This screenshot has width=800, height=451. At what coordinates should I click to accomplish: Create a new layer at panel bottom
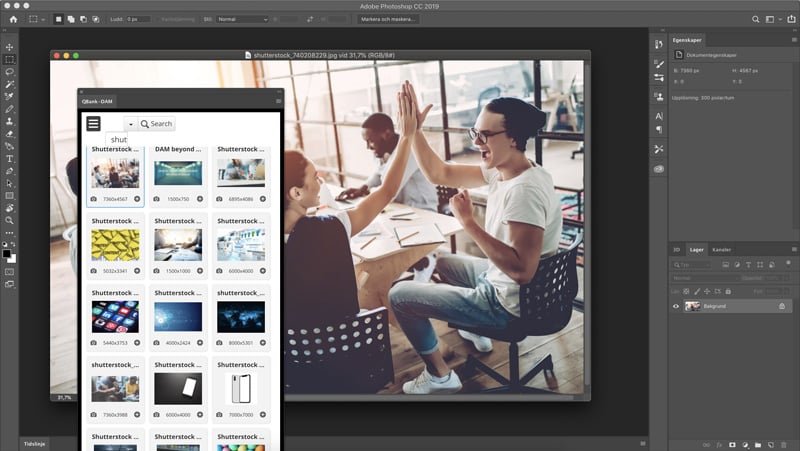point(771,445)
